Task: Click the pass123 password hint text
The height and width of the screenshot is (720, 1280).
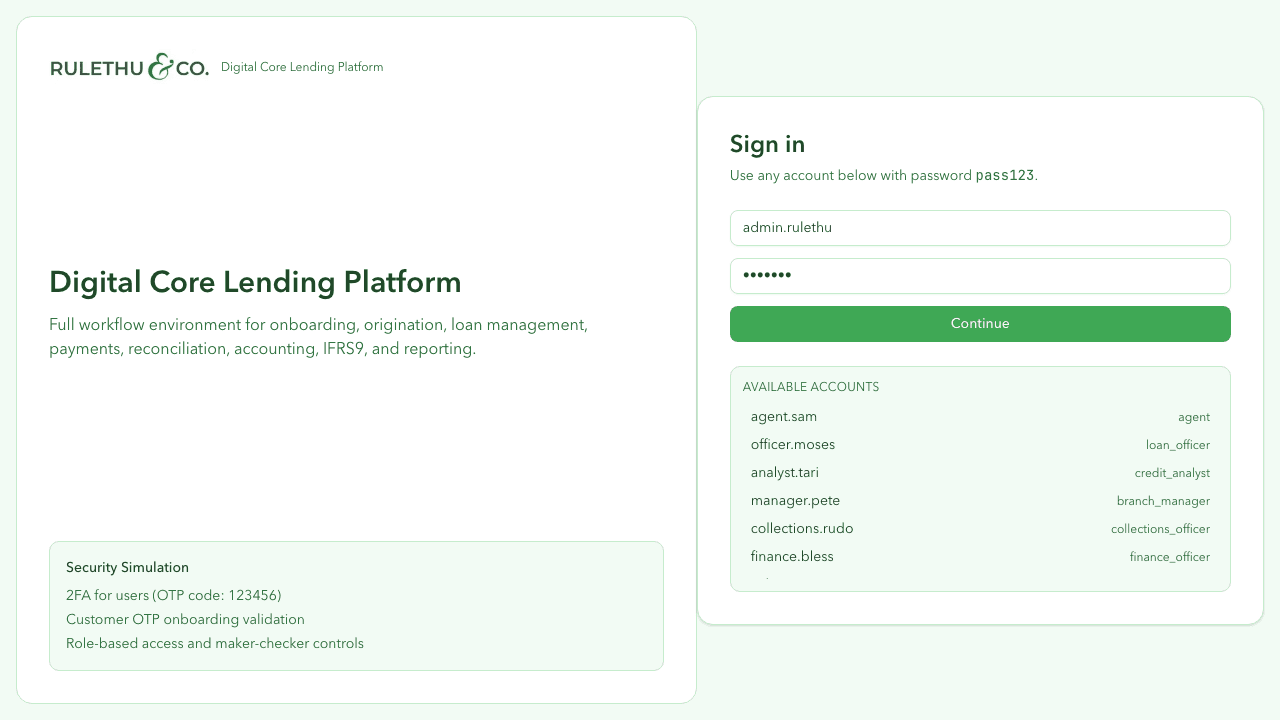Action: pyautogui.click(x=1003, y=175)
